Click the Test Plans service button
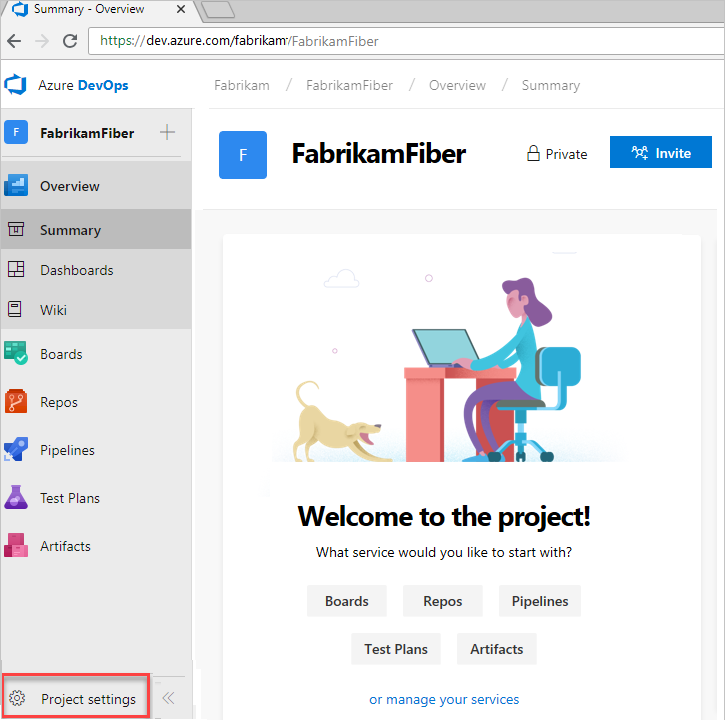 (x=396, y=649)
